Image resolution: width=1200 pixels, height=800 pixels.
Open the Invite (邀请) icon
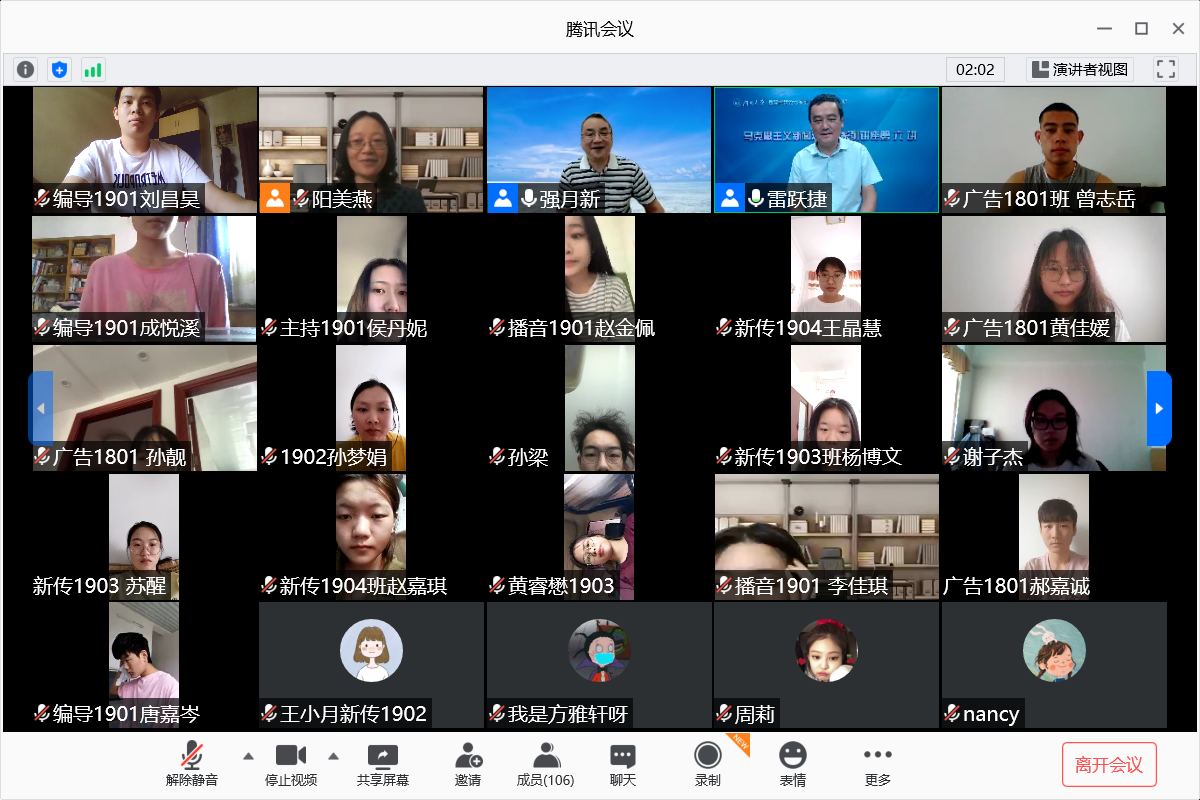point(468,765)
